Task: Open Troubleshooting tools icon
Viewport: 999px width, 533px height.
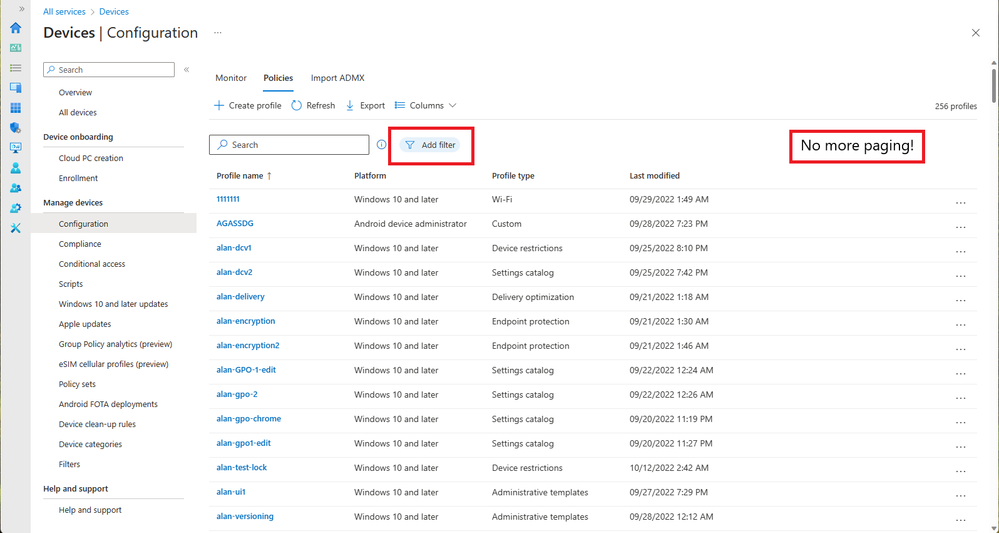Action: (x=15, y=228)
